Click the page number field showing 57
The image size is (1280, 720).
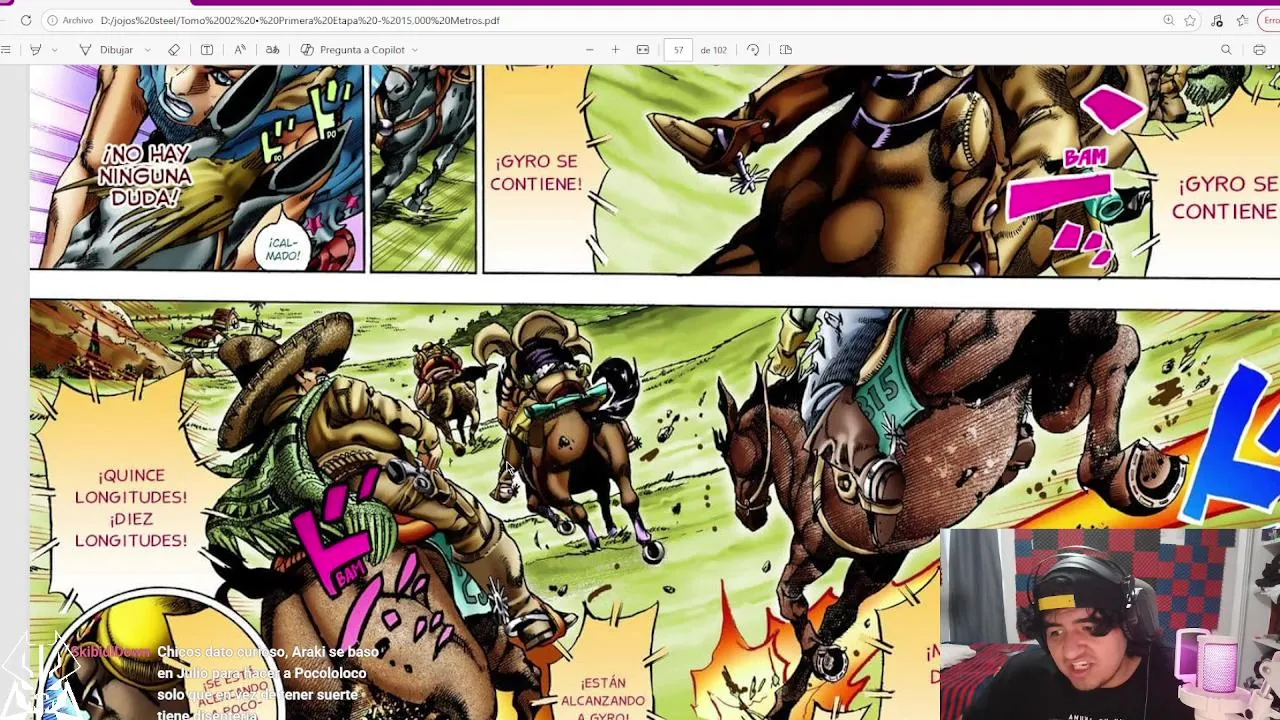pyautogui.click(x=678, y=50)
